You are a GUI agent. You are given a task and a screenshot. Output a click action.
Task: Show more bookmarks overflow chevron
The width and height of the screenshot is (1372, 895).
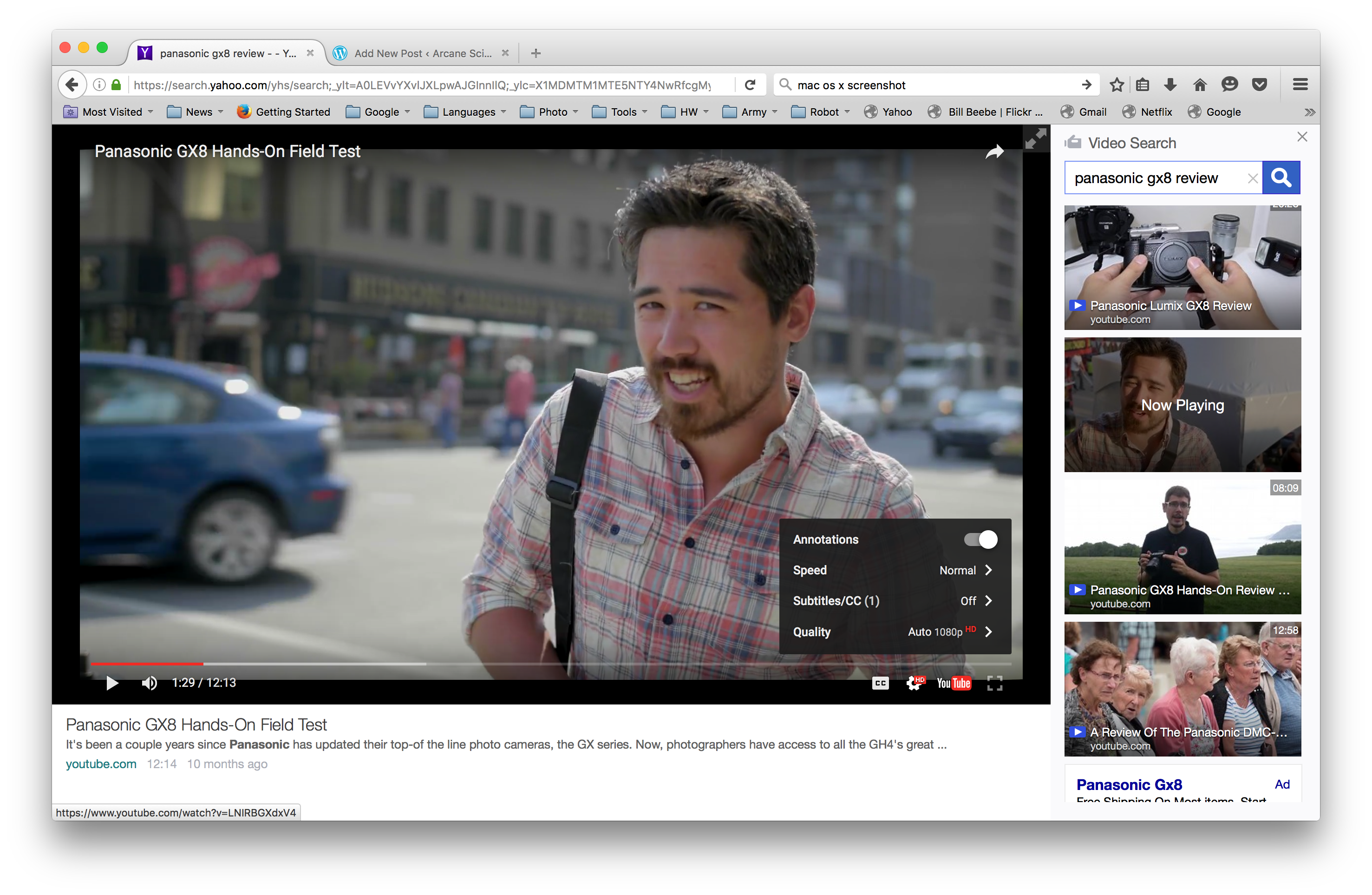pyautogui.click(x=1310, y=112)
